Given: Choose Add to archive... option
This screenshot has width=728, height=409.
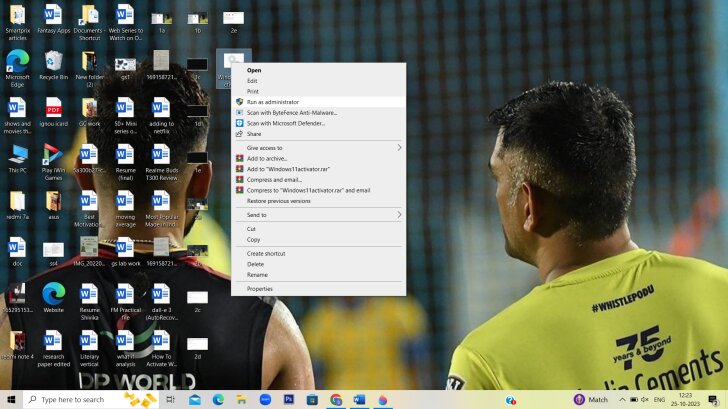Looking at the screenshot, I should [x=318, y=158].
